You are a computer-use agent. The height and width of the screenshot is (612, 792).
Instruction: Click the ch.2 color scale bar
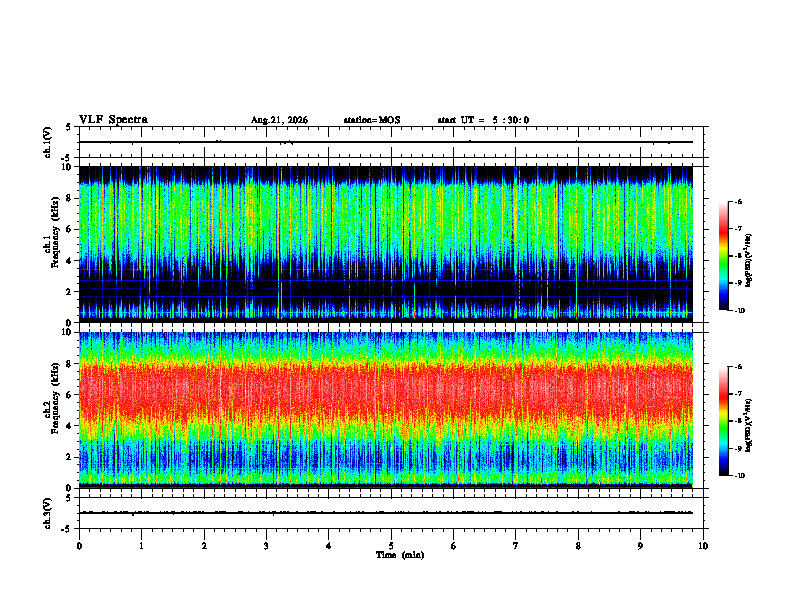(724, 421)
